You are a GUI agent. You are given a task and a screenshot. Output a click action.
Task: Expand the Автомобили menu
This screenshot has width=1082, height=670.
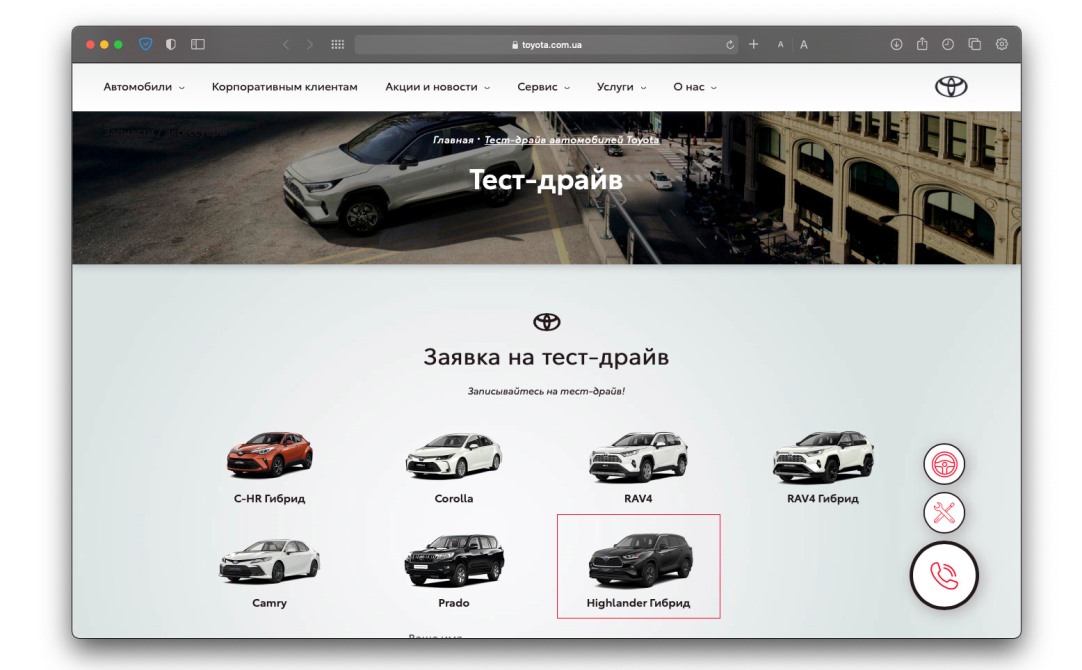[x=144, y=87]
